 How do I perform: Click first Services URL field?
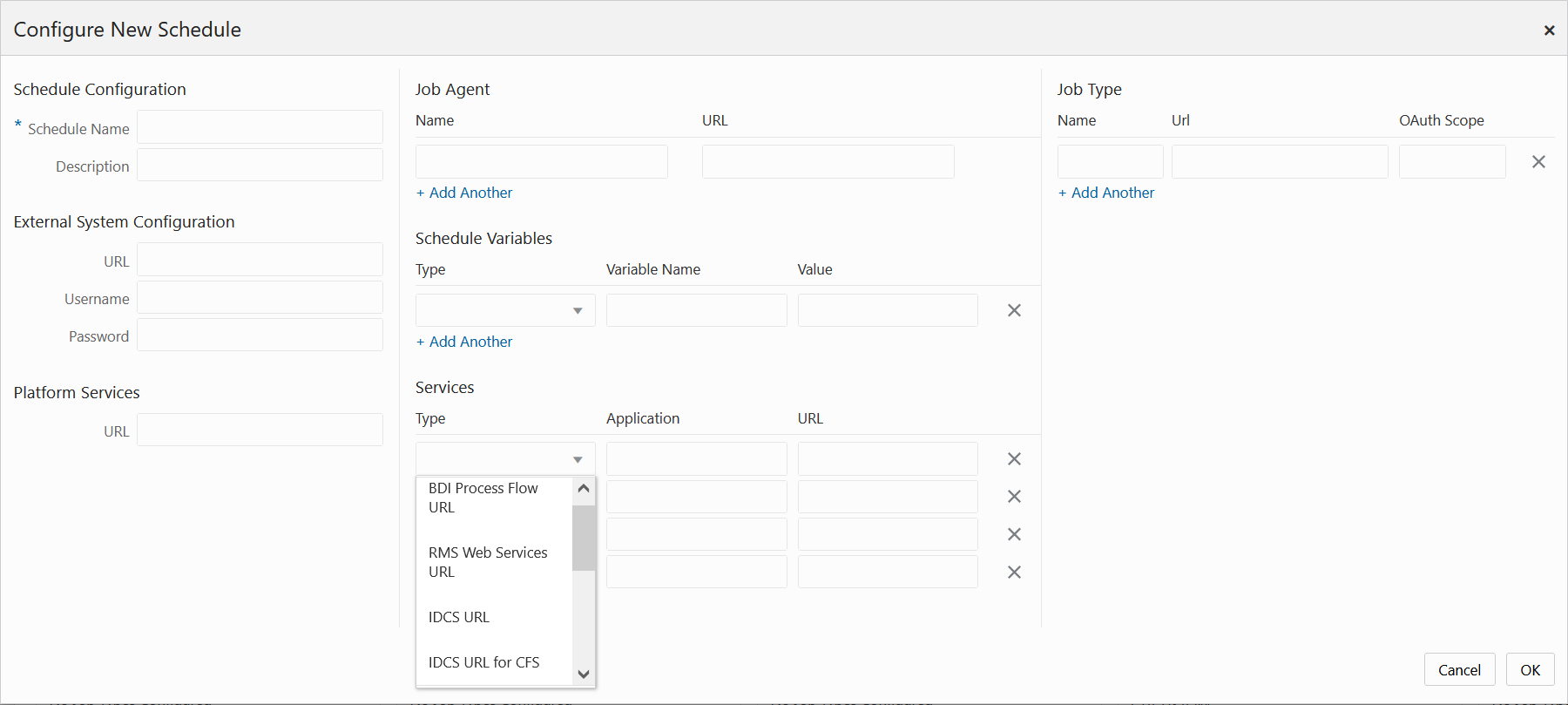(888, 459)
